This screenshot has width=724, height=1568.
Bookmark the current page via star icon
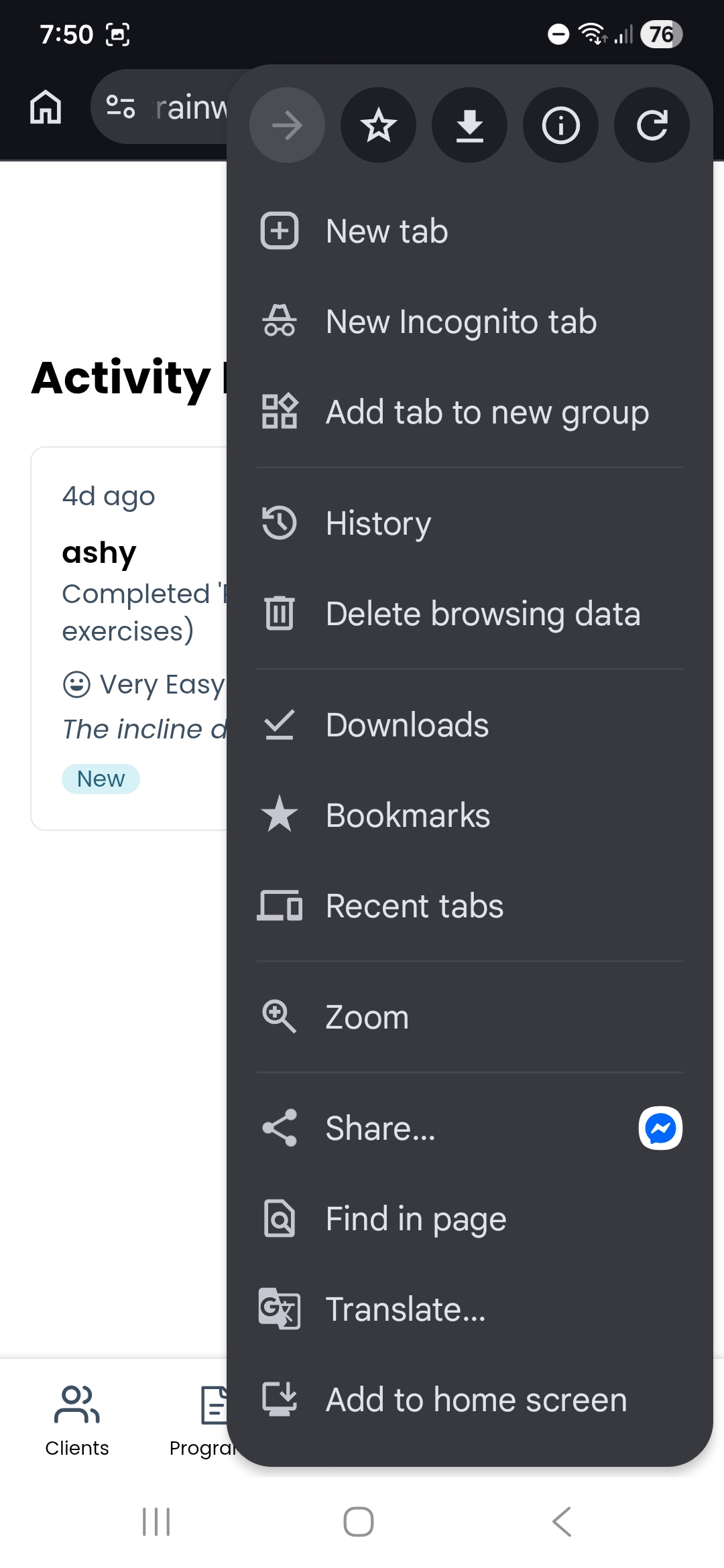click(x=378, y=125)
